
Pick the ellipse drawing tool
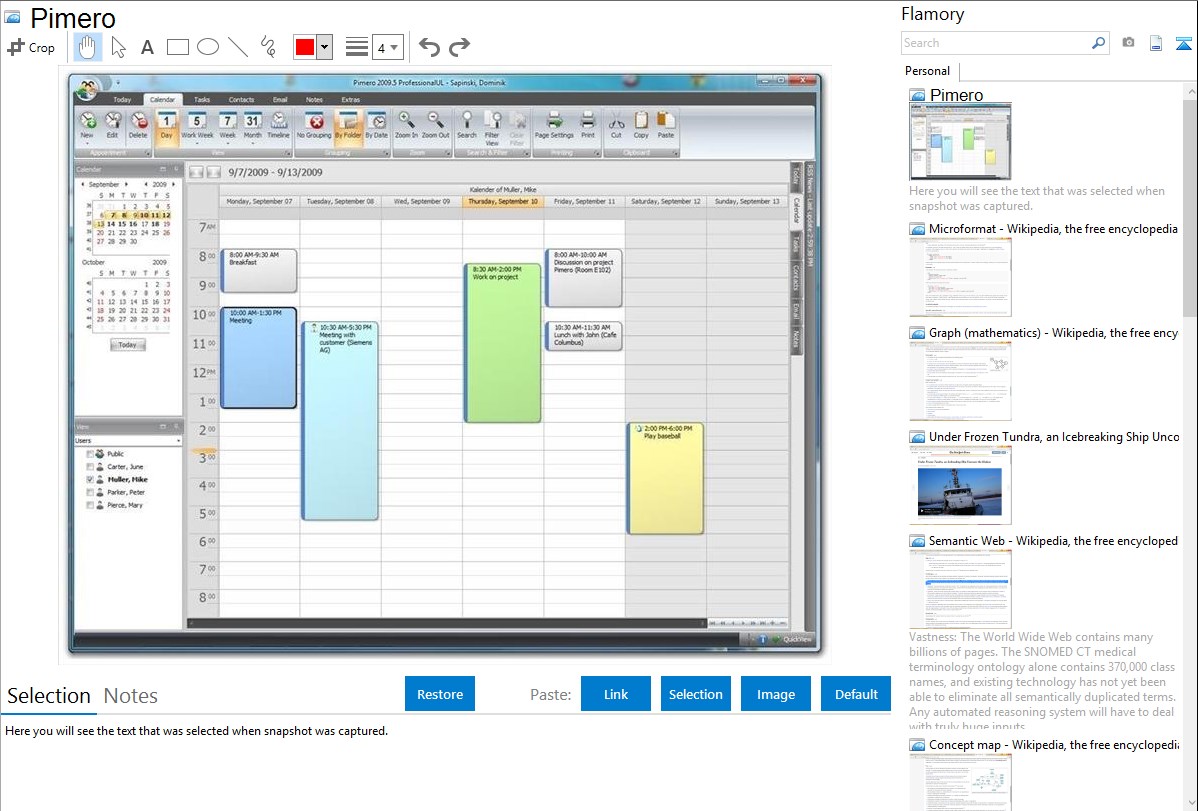(x=208, y=47)
